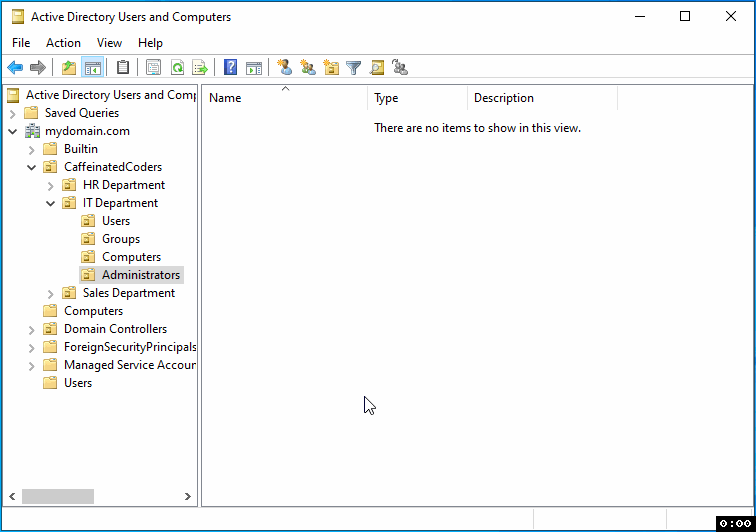
Task: Open the View menu
Action: tap(109, 43)
